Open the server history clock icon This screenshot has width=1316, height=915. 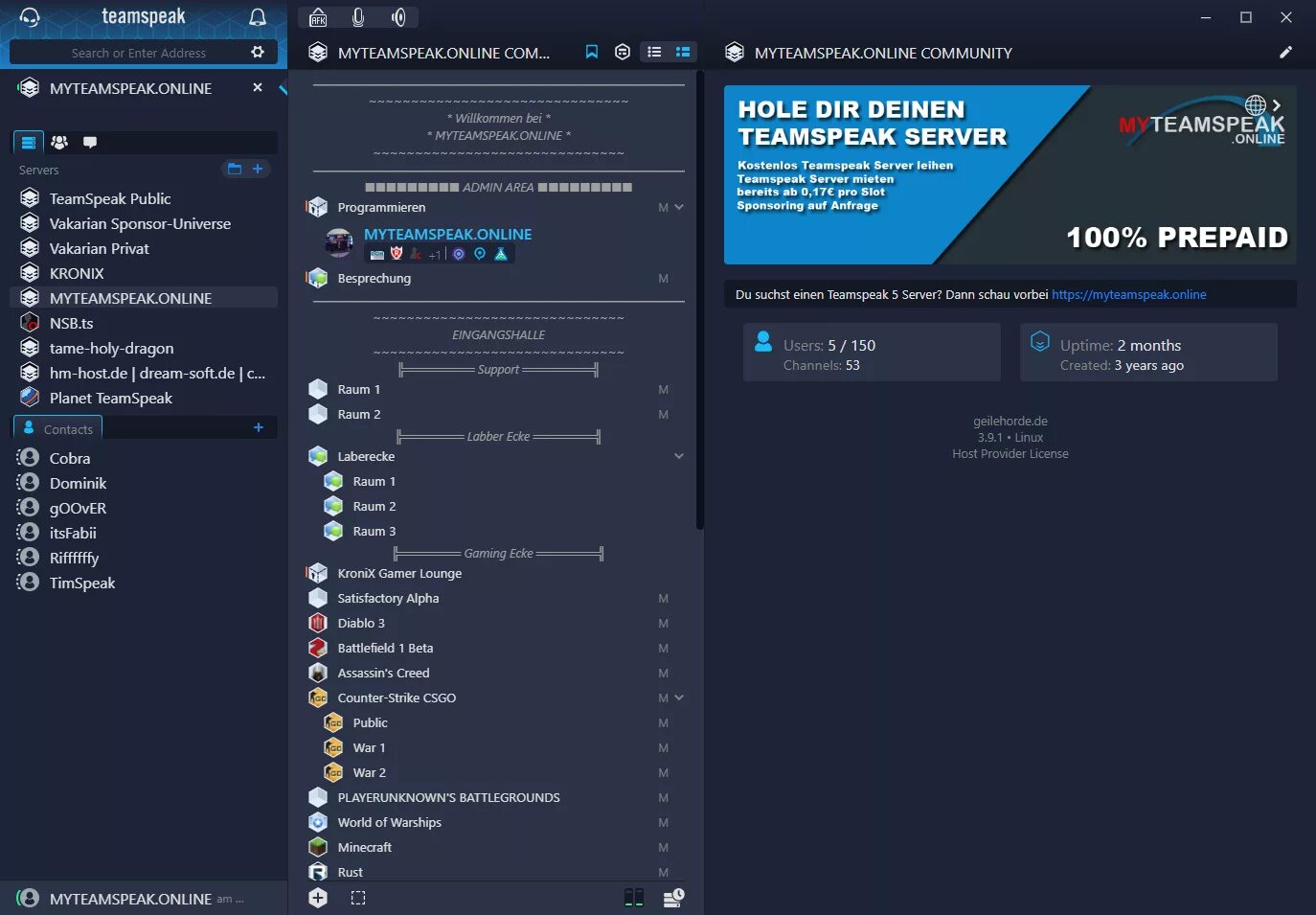coord(673,898)
